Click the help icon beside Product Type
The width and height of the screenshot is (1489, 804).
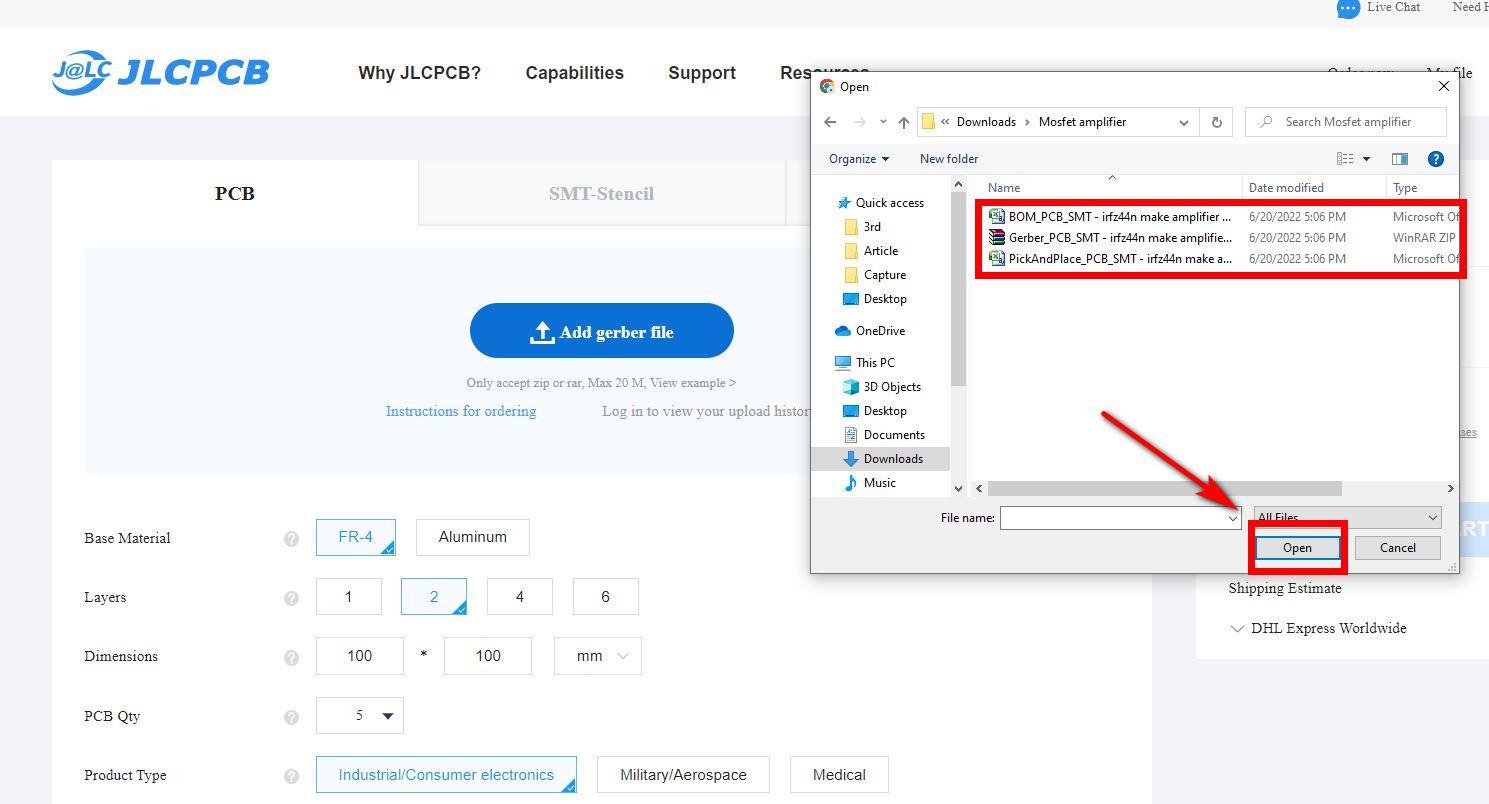291,776
